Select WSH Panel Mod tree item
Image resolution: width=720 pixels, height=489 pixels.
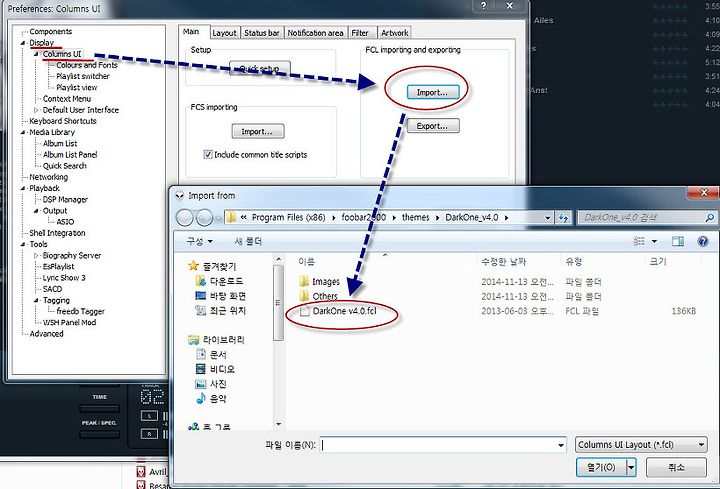[69, 322]
